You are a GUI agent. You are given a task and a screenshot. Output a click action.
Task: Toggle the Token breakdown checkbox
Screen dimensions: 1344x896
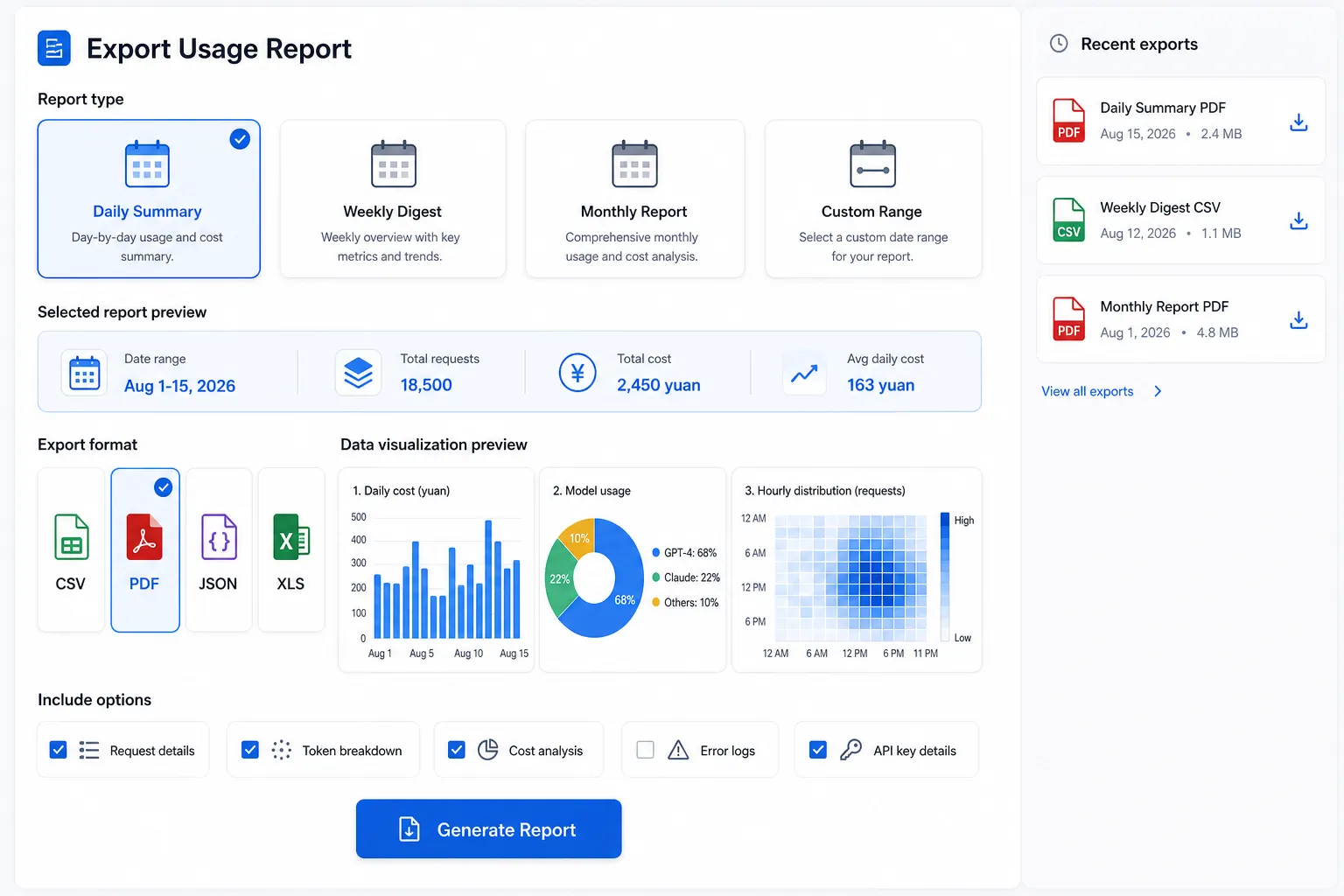250,750
